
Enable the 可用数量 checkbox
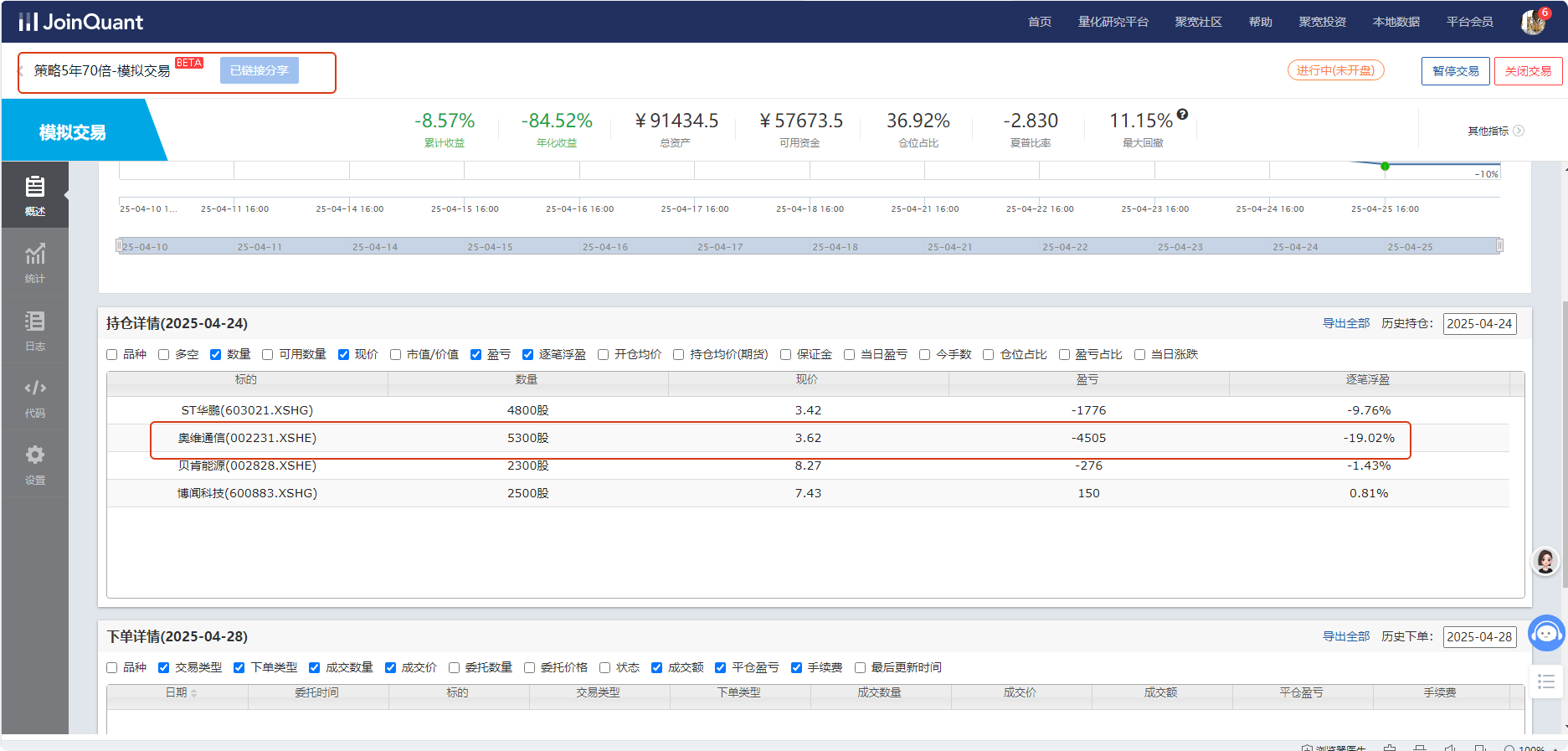coord(268,355)
